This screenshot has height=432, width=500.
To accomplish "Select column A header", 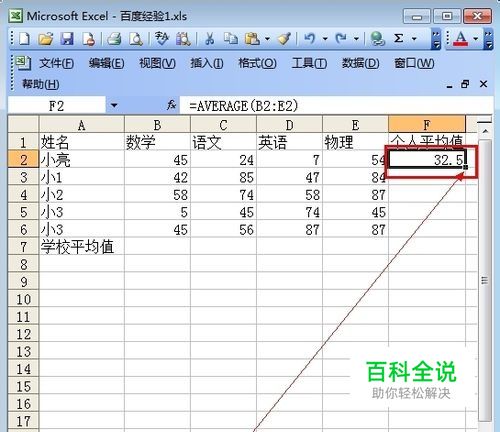I will (82, 125).
